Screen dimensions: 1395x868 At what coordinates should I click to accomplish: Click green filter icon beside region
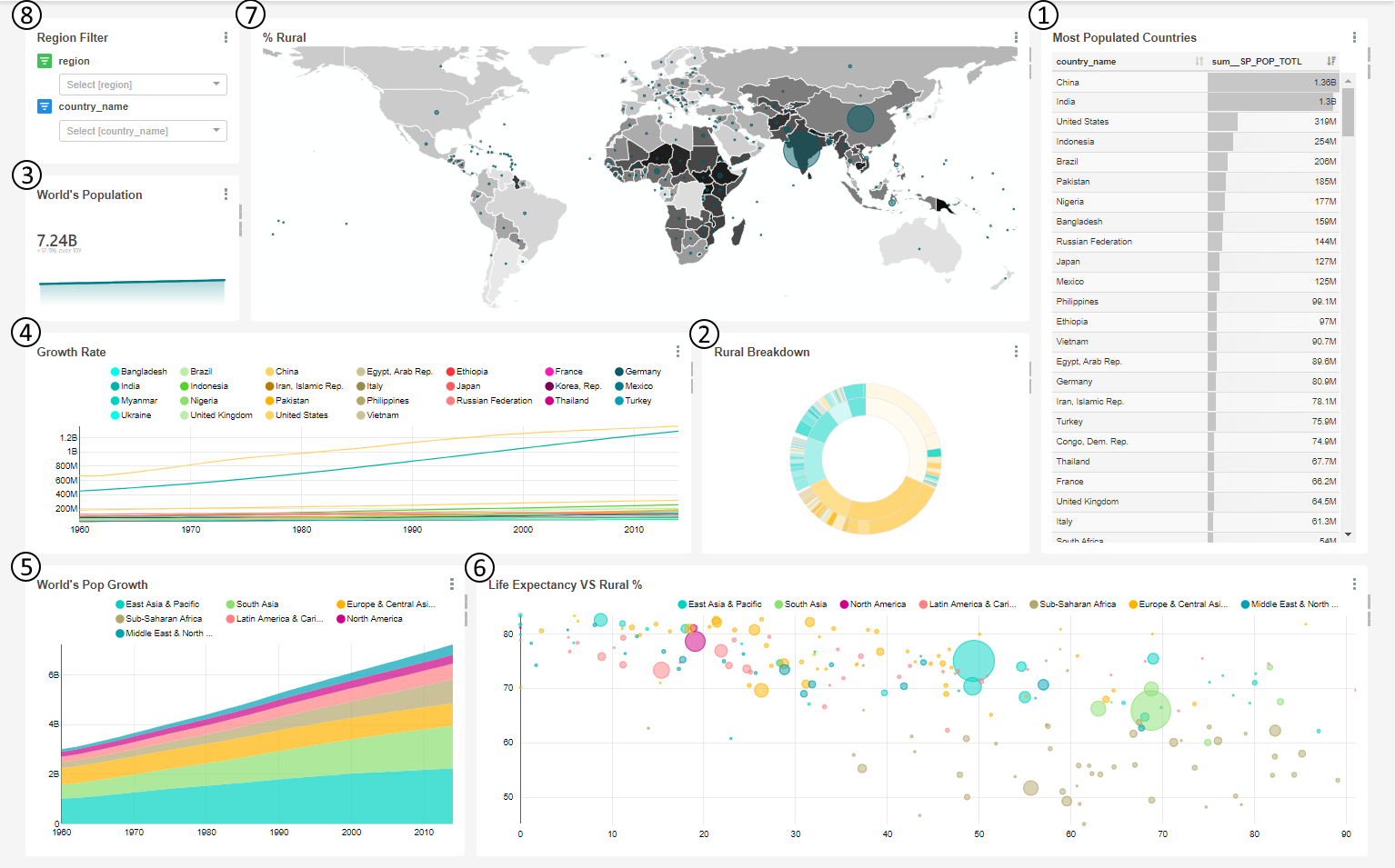pos(45,61)
